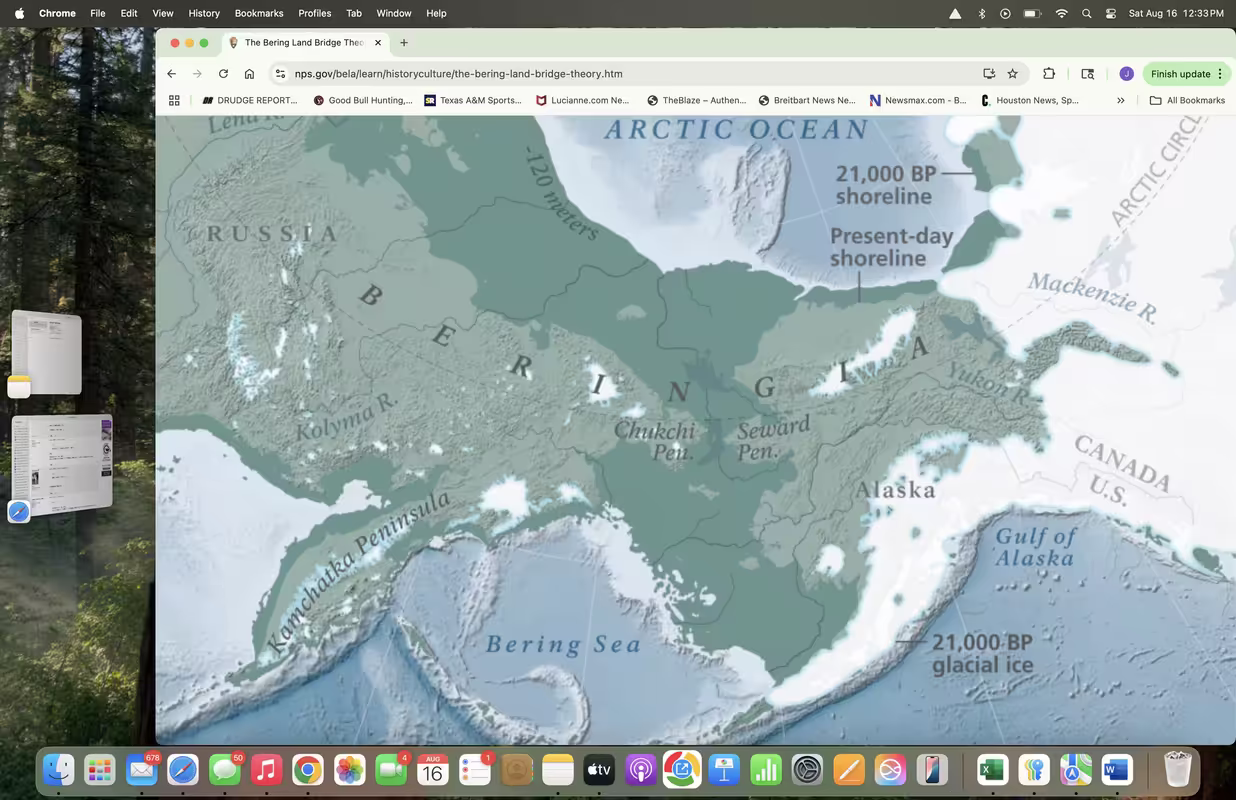Open Chrome three-dot menu beside Finish update
Screen dimensions: 1236x800
pos(1220,74)
